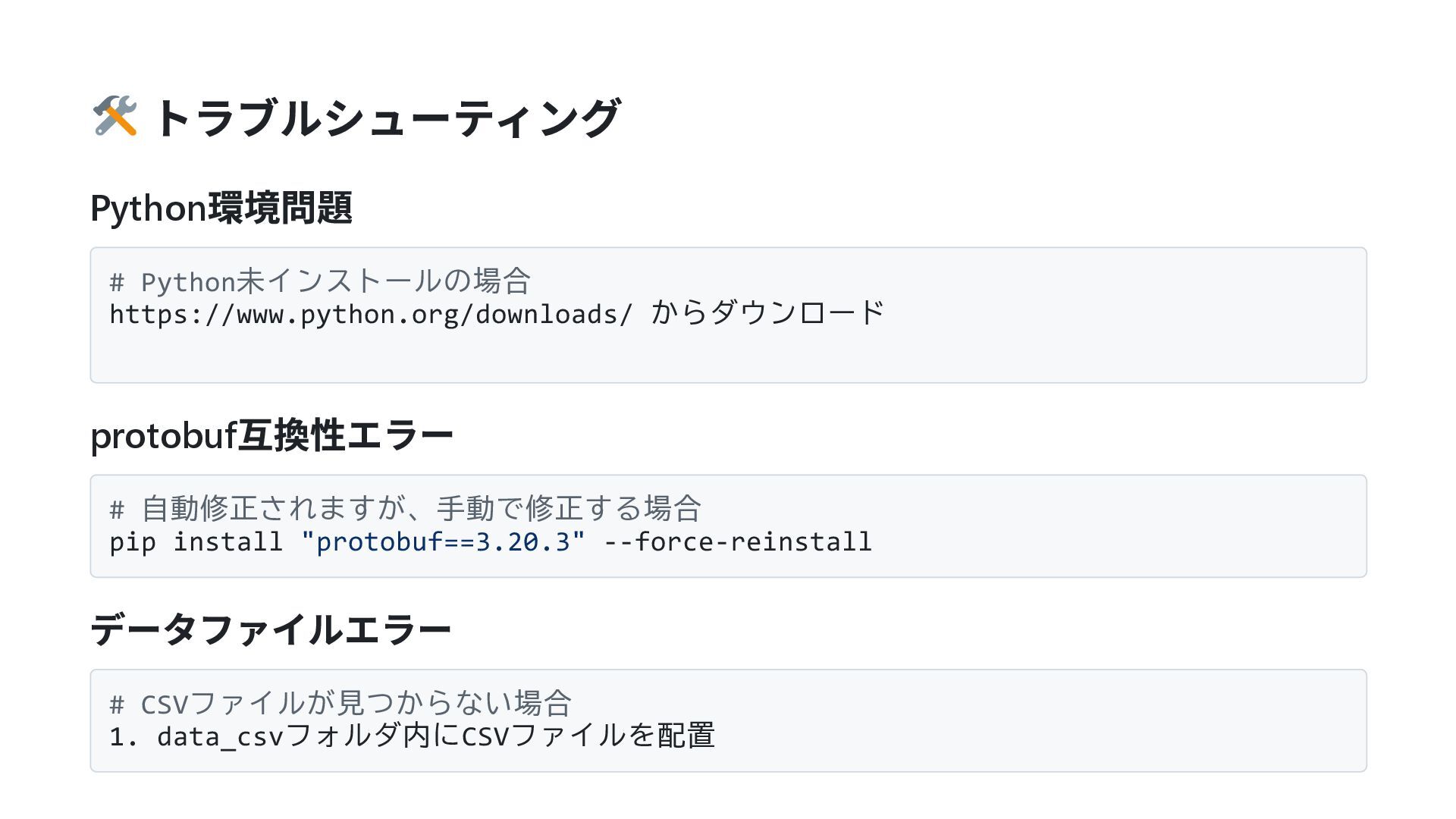Click the data_csvフォルダ instruction line
Screen dimensions: 1456x819
tap(412, 736)
